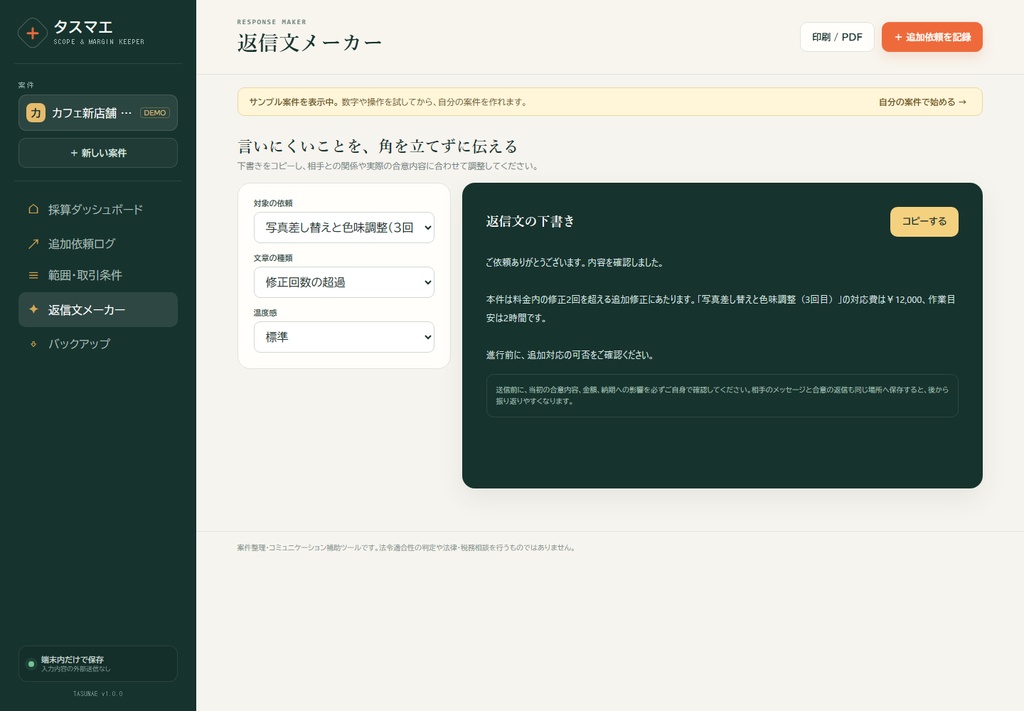Click the footer disclaimer 案件整理 text
Viewport: 1024px width, 711px height.
[x=406, y=548]
